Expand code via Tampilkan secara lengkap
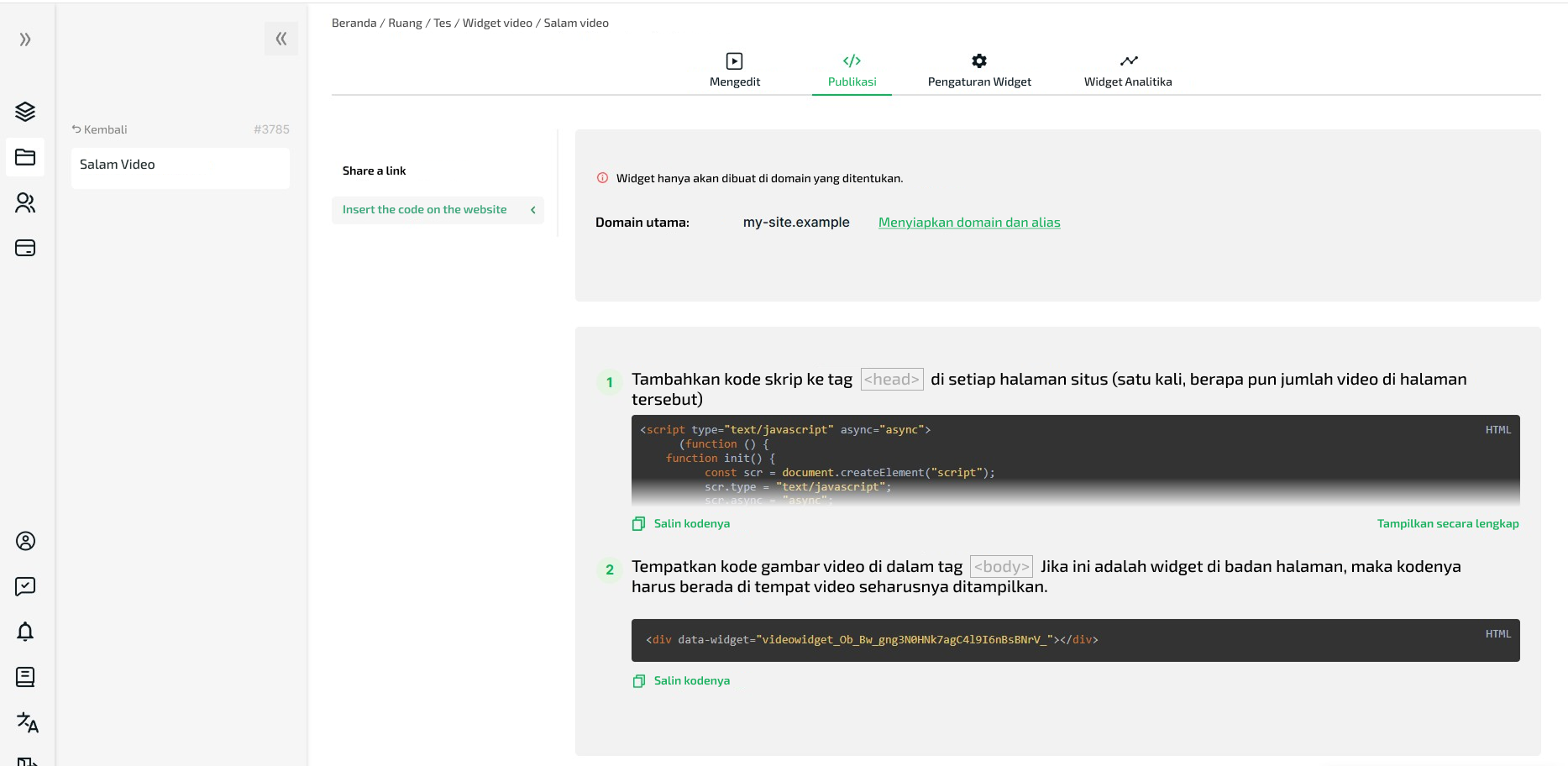 coord(1447,523)
